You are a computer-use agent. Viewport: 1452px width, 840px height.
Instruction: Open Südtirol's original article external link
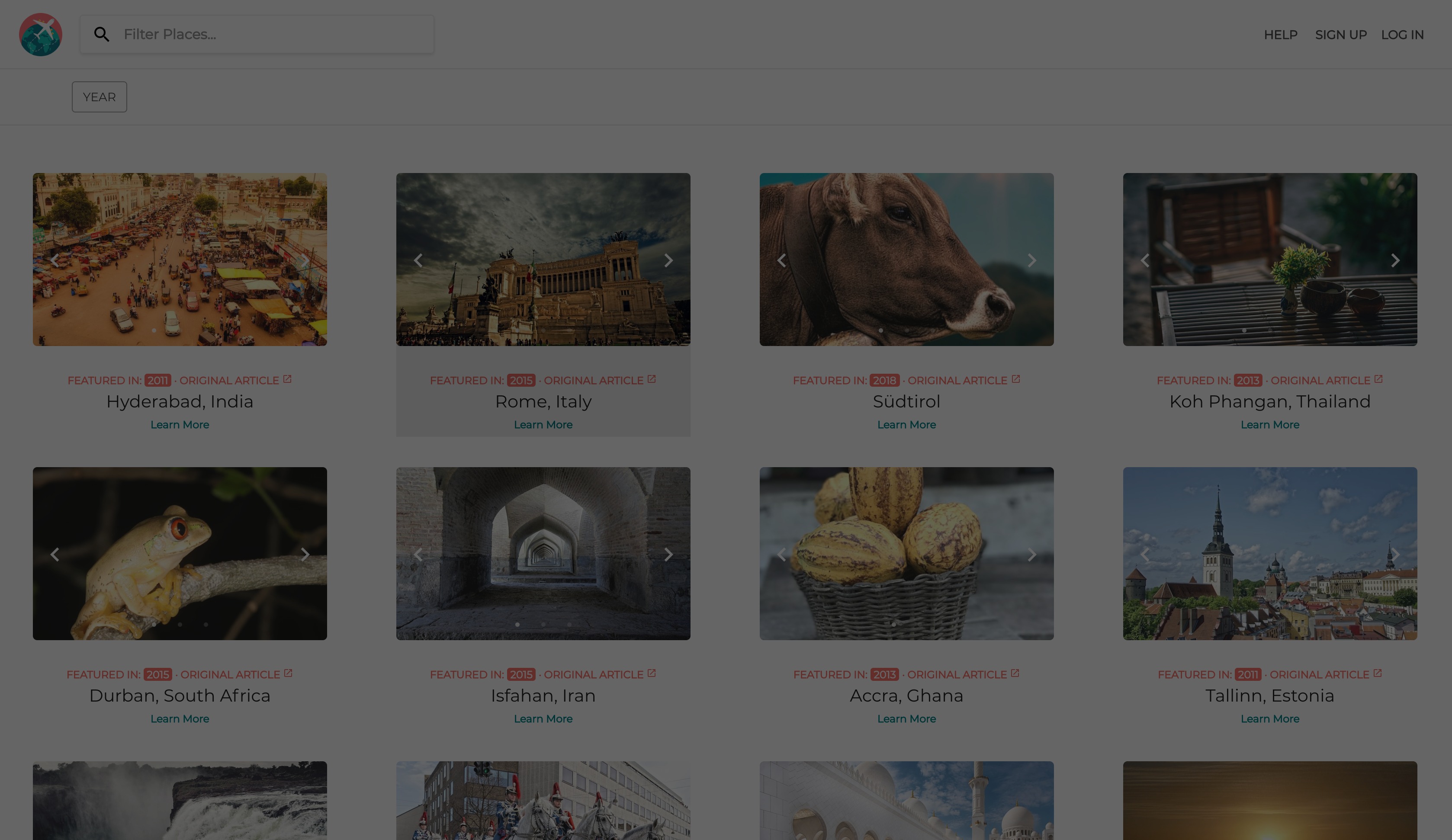(964, 380)
